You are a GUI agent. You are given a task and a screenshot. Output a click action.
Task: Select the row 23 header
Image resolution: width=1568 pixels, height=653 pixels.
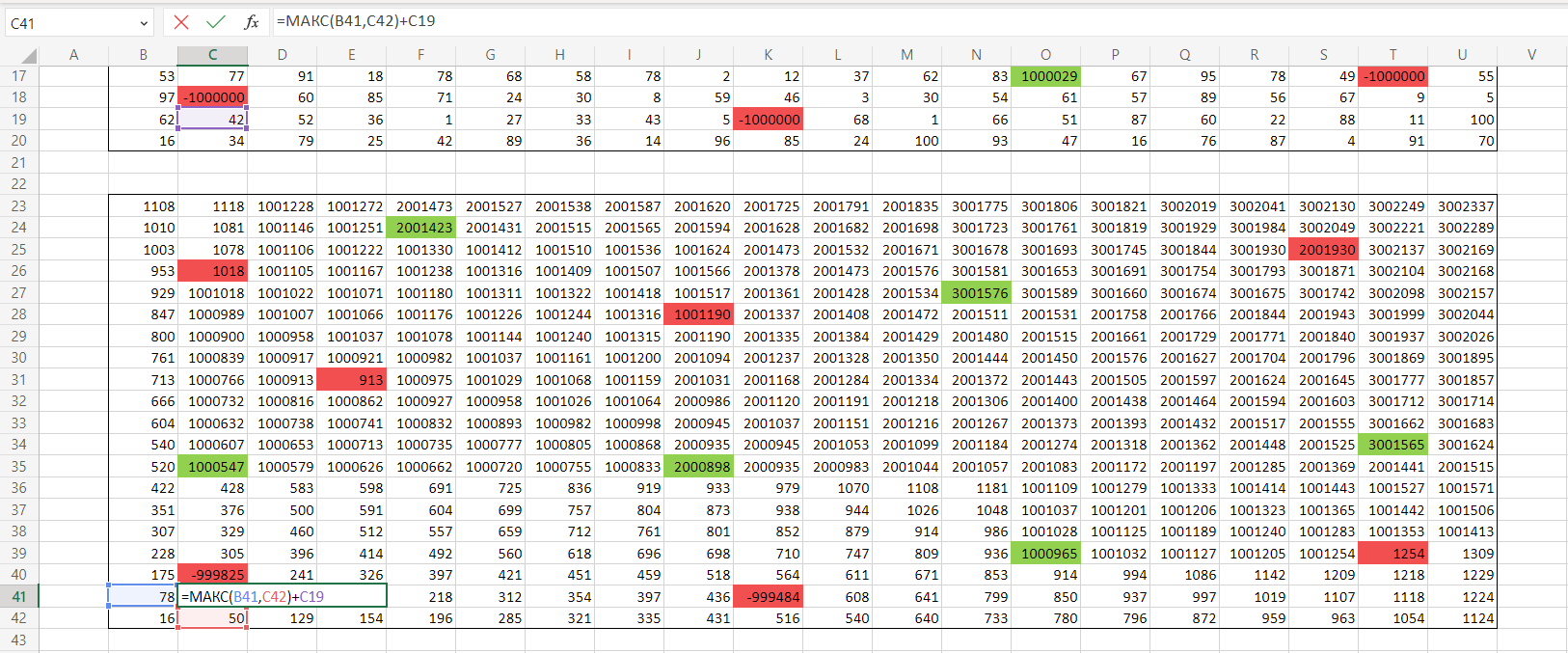(x=19, y=206)
